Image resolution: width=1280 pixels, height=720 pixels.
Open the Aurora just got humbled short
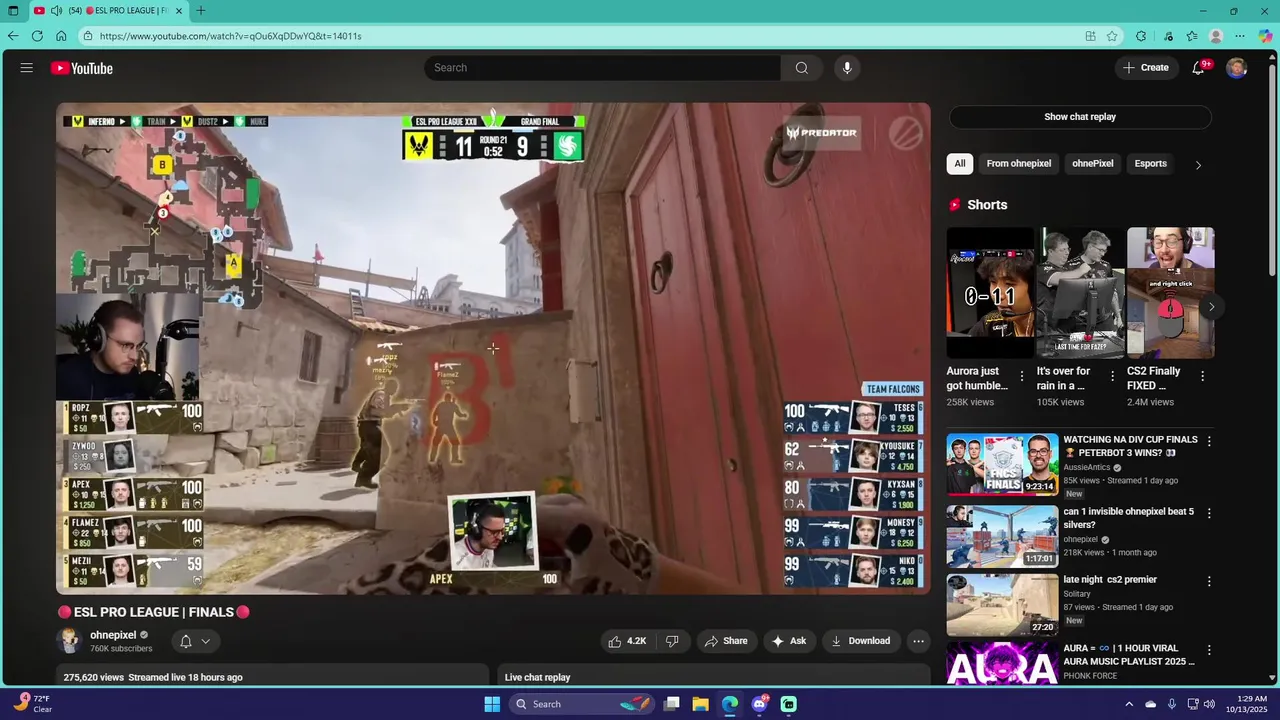pos(990,293)
